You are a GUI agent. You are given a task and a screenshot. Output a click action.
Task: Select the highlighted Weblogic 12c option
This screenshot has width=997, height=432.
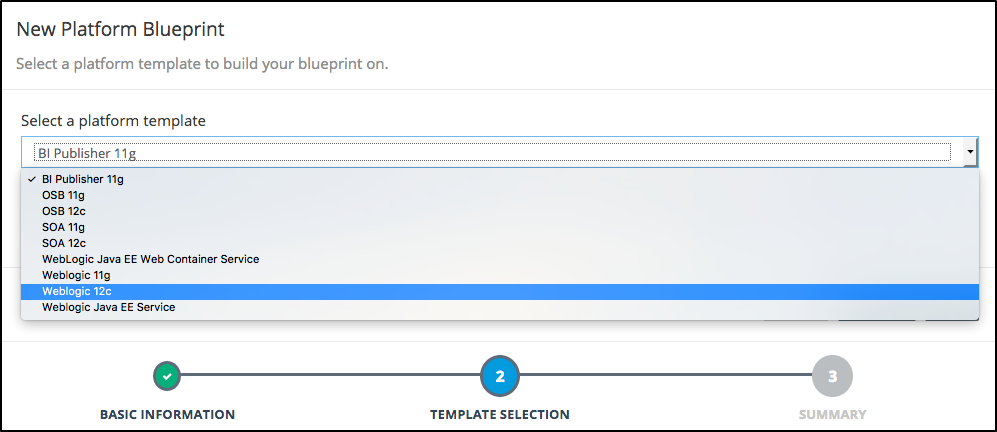[x=76, y=291]
